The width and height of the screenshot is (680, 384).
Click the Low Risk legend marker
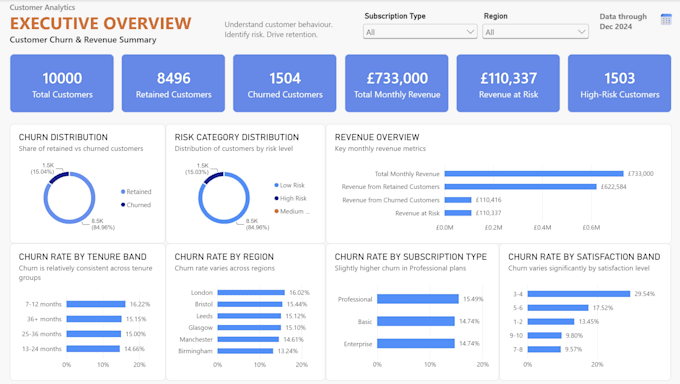(277, 185)
